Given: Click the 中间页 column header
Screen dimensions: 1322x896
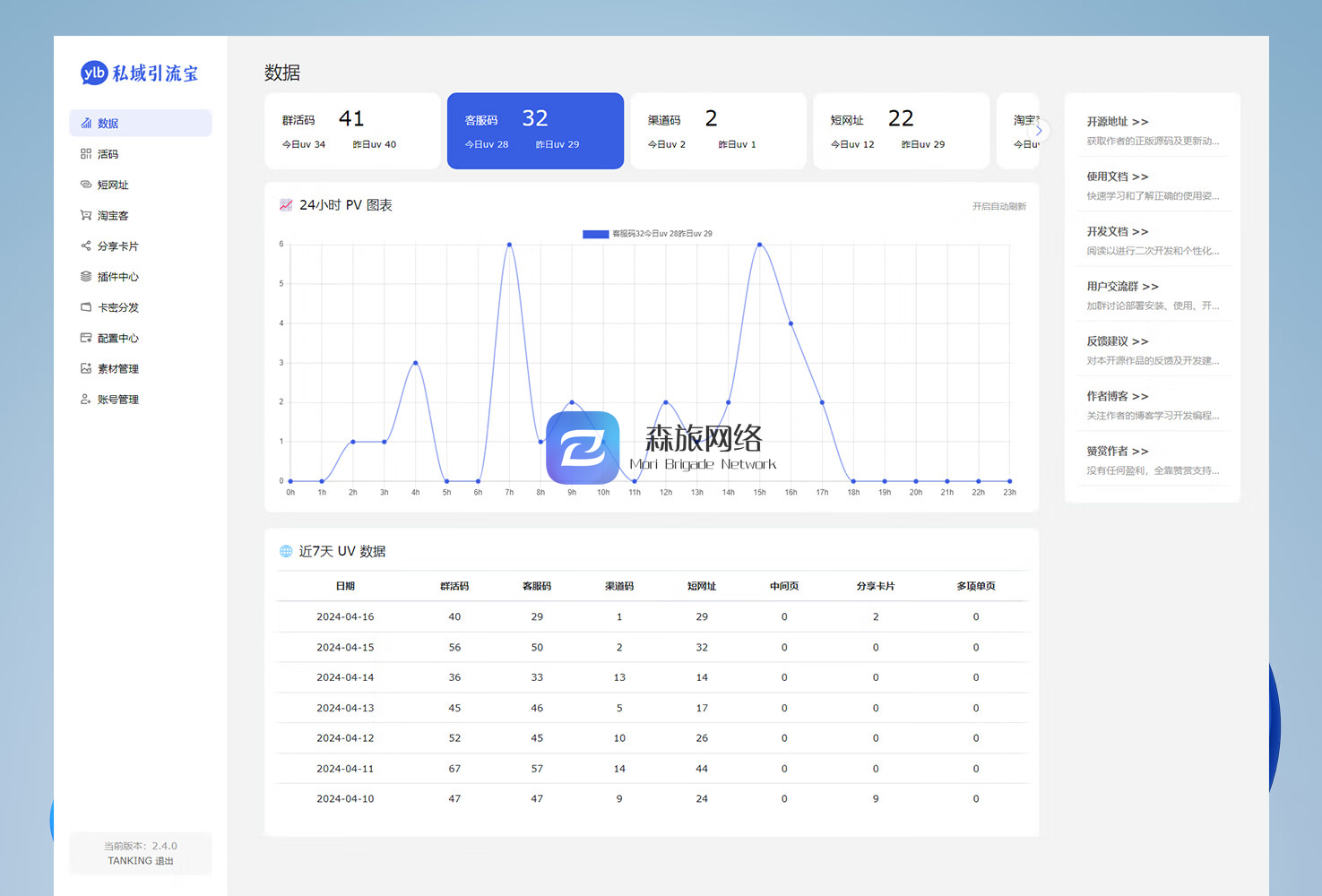Looking at the screenshot, I should point(784,586).
